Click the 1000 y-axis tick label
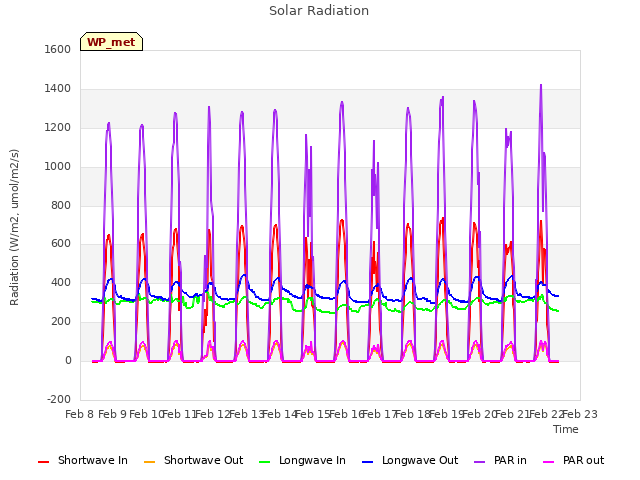Screen dimensions: 640x480 58,166
